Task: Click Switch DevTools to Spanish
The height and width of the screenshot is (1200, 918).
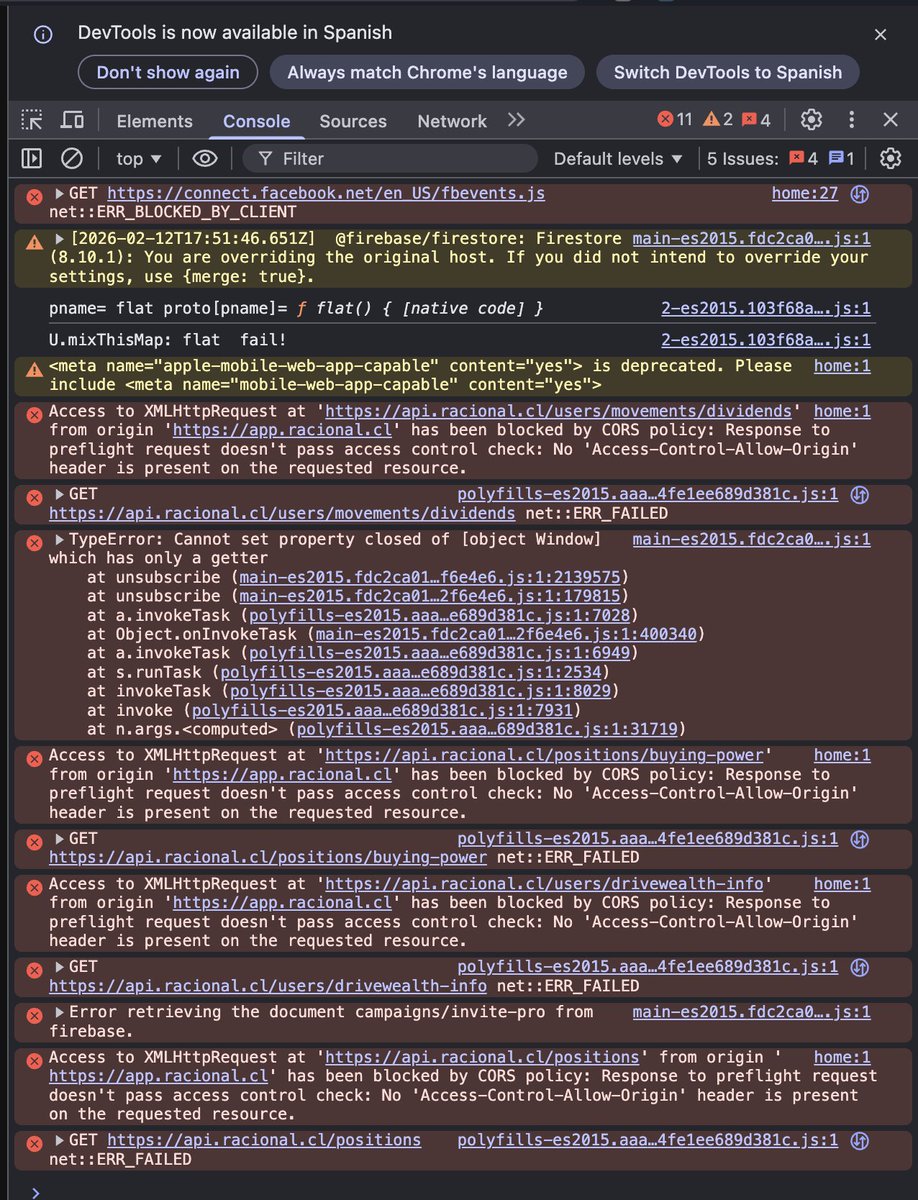Action: pos(728,72)
